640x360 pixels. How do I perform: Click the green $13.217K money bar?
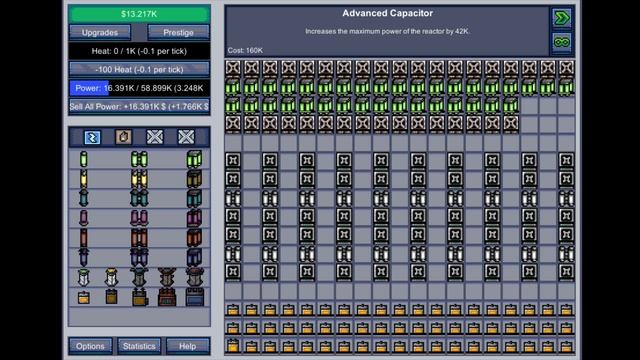(x=139, y=14)
